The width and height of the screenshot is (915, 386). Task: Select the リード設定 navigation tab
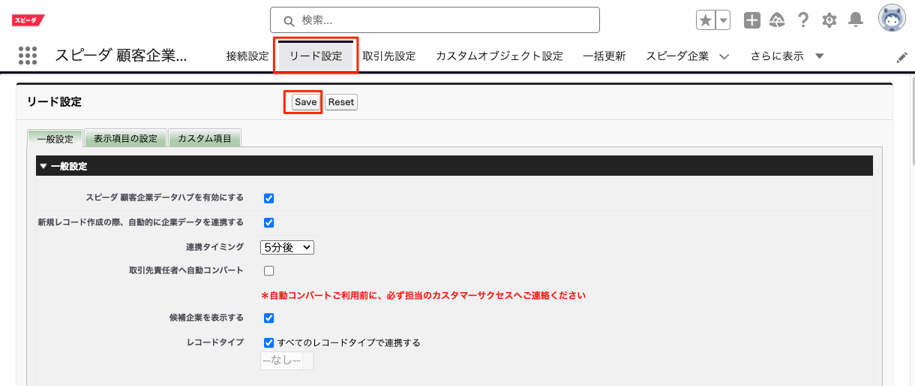point(316,57)
